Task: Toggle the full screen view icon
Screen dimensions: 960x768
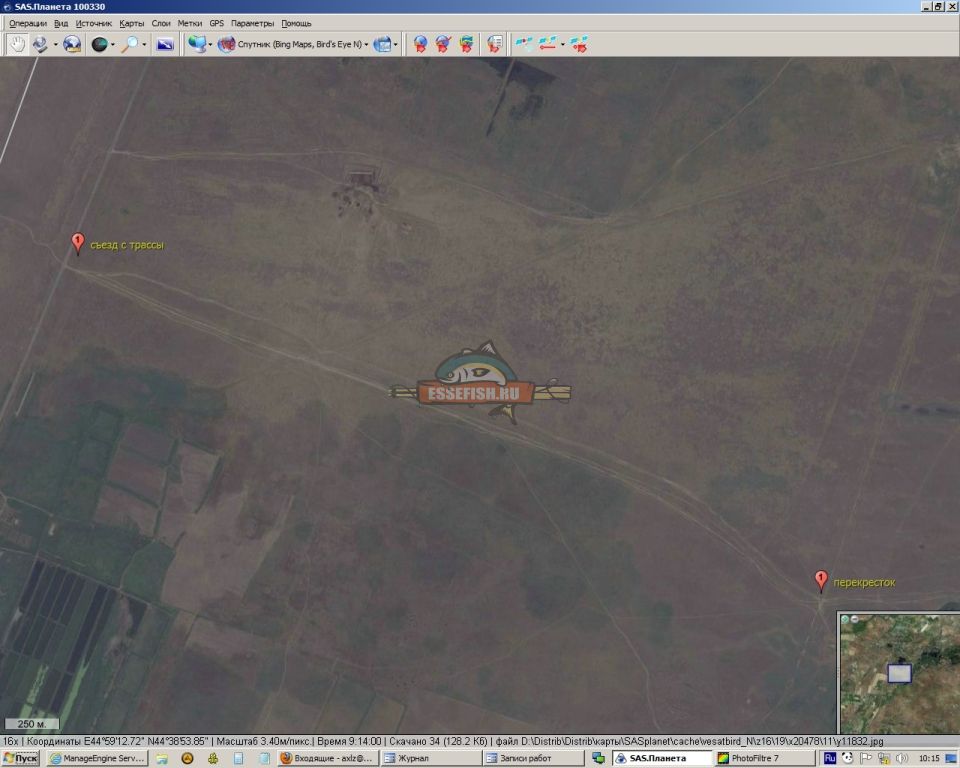Action: (x=165, y=44)
